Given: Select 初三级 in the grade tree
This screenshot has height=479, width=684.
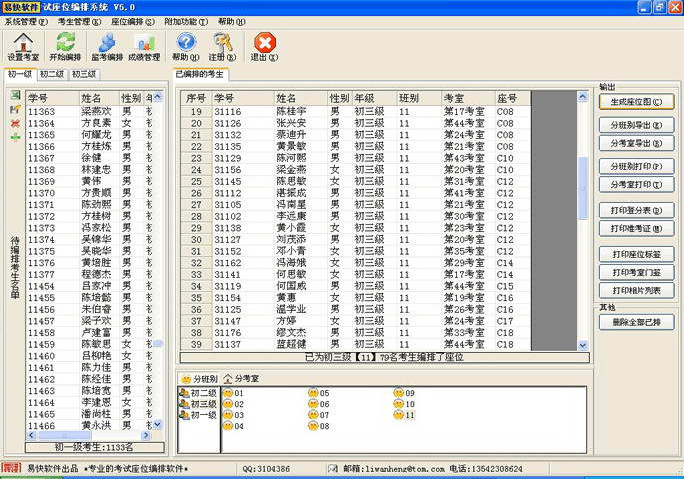Looking at the screenshot, I should click(x=202, y=404).
